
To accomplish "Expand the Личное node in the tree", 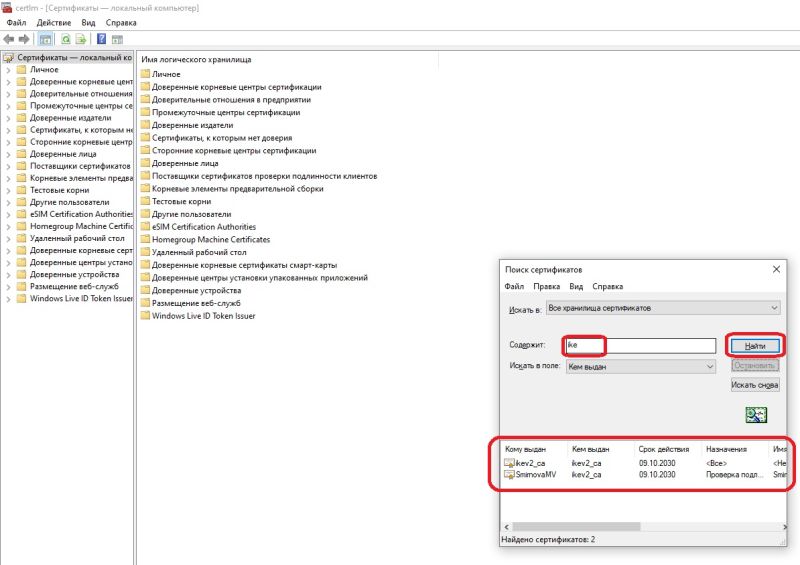I will tap(8, 70).
